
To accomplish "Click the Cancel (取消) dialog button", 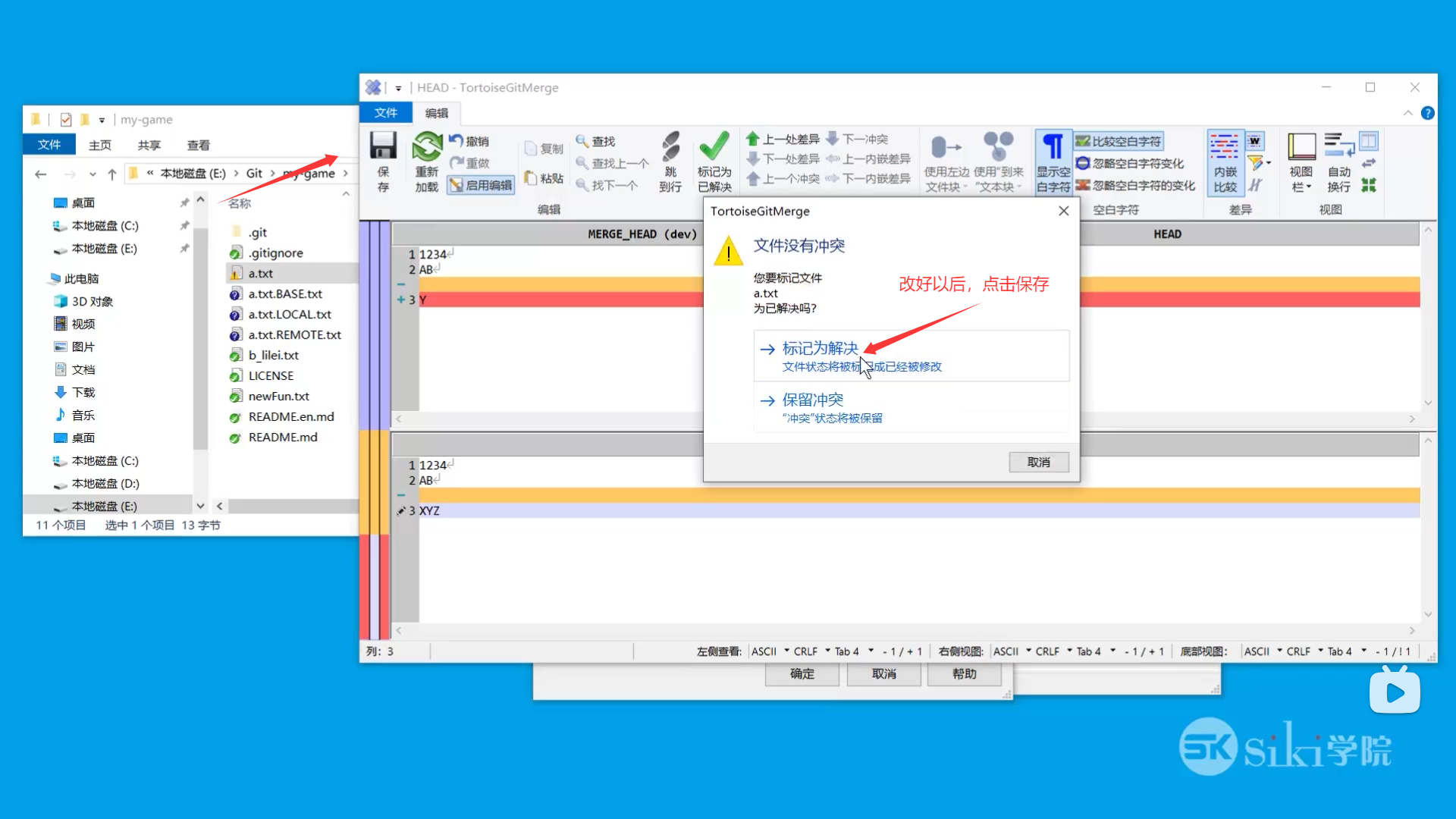I will point(1038,462).
